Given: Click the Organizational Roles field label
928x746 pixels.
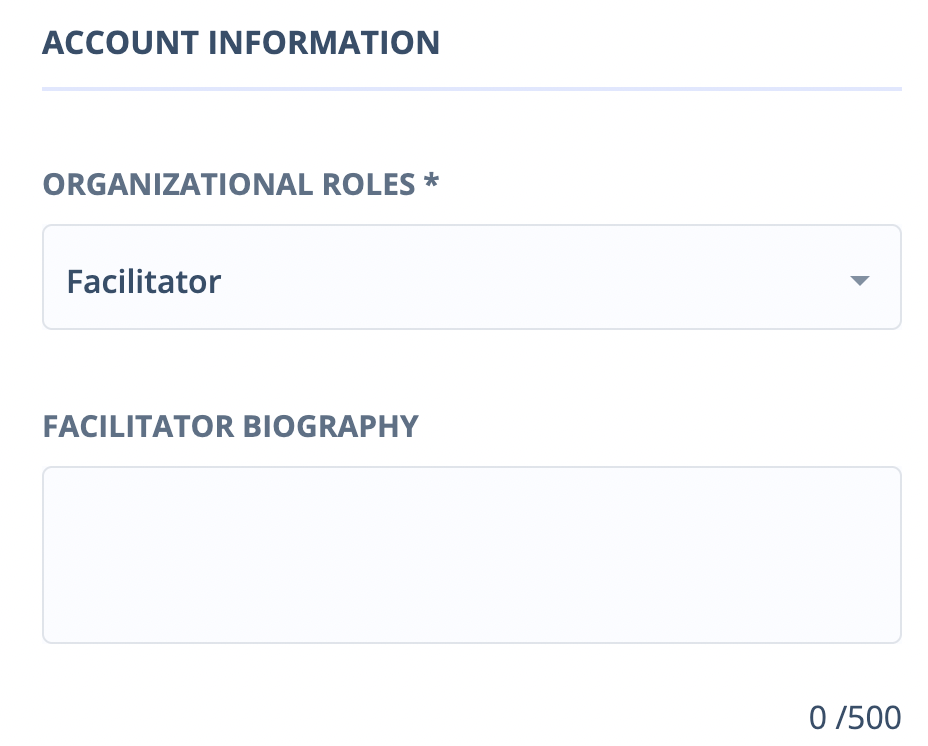Looking at the screenshot, I should coord(228,185).
